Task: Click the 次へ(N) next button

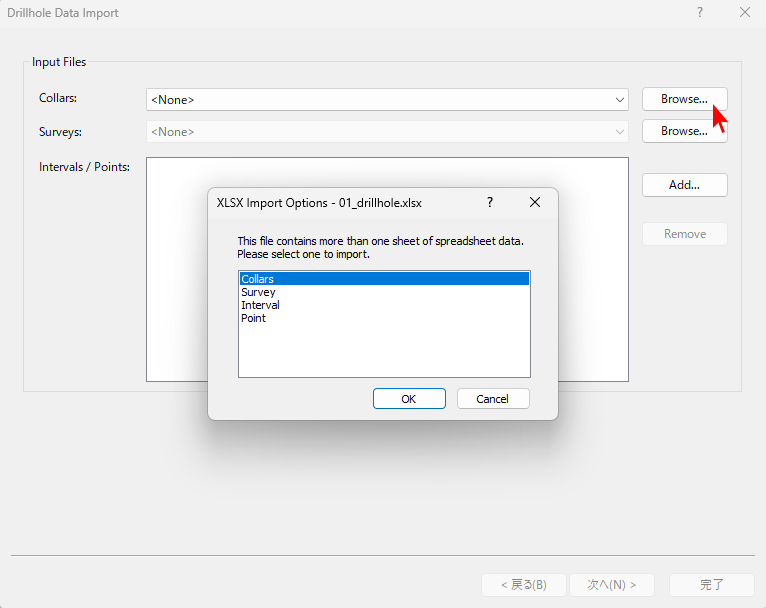Action: pos(611,584)
